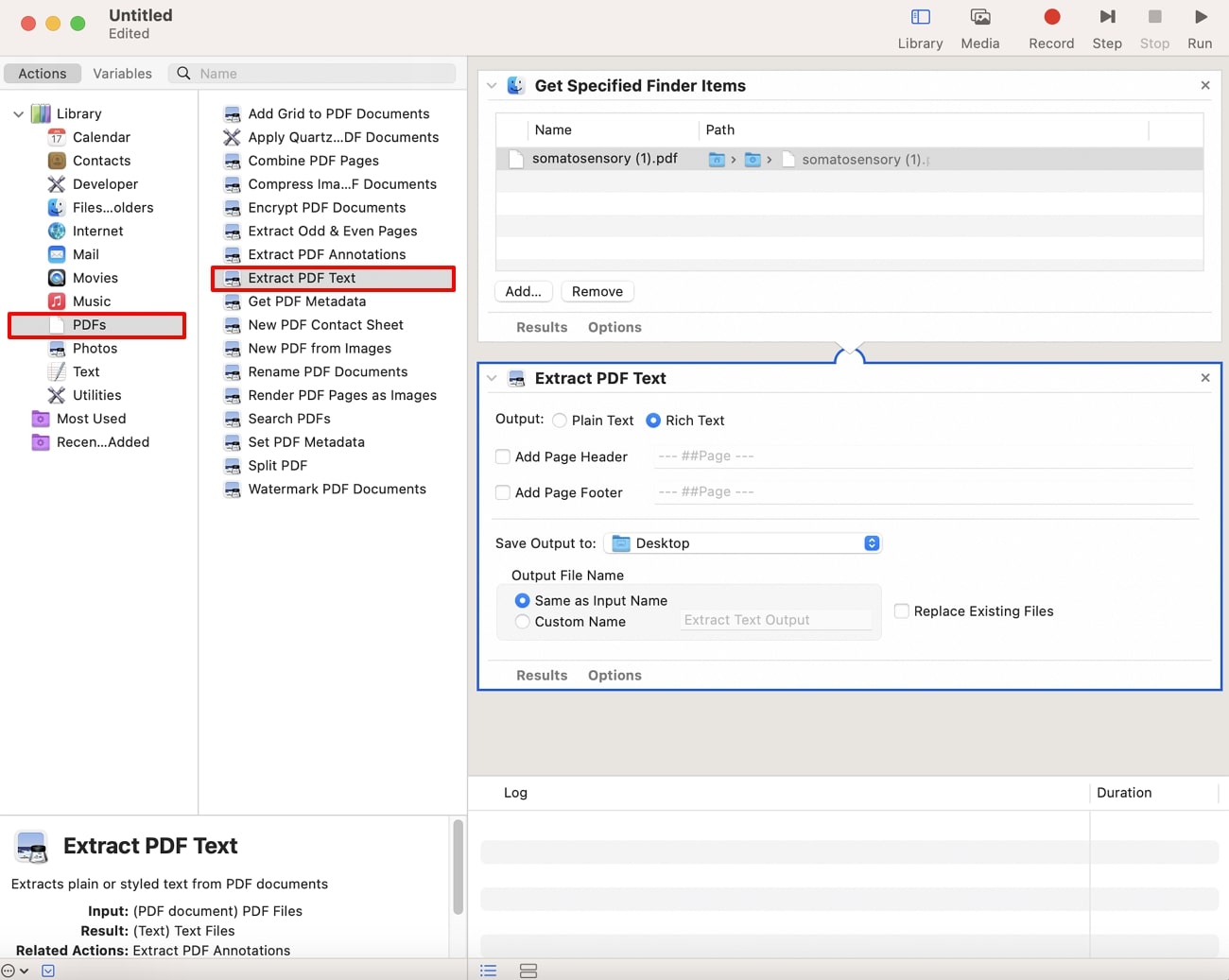
Task: Select Rich Text output option
Action: pyautogui.click(x=653, y=421)
